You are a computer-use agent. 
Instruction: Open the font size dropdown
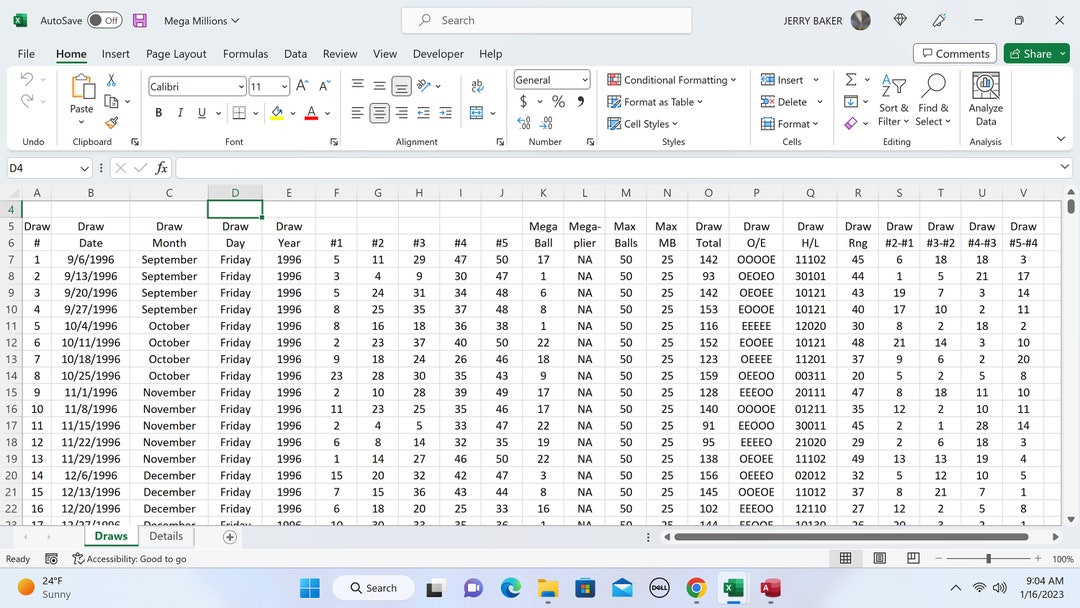[284, 87]
